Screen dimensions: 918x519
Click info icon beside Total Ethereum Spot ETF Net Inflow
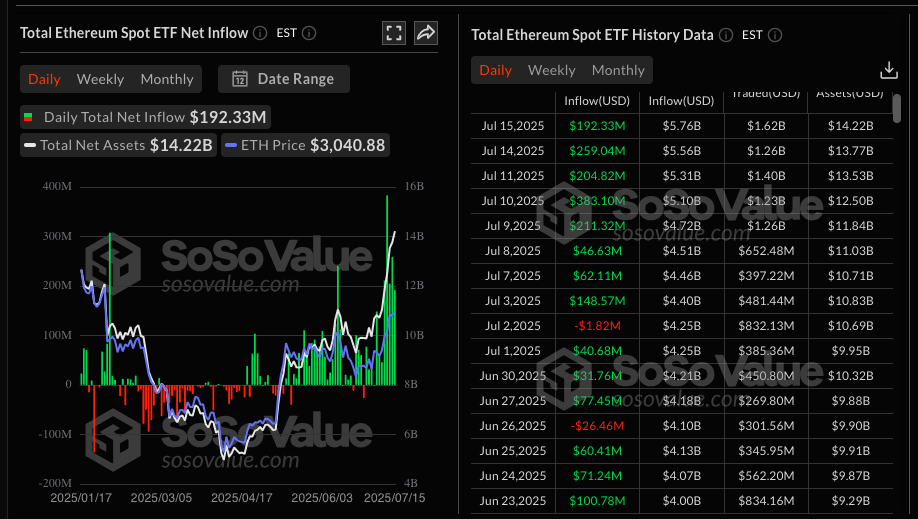point(260,33)
